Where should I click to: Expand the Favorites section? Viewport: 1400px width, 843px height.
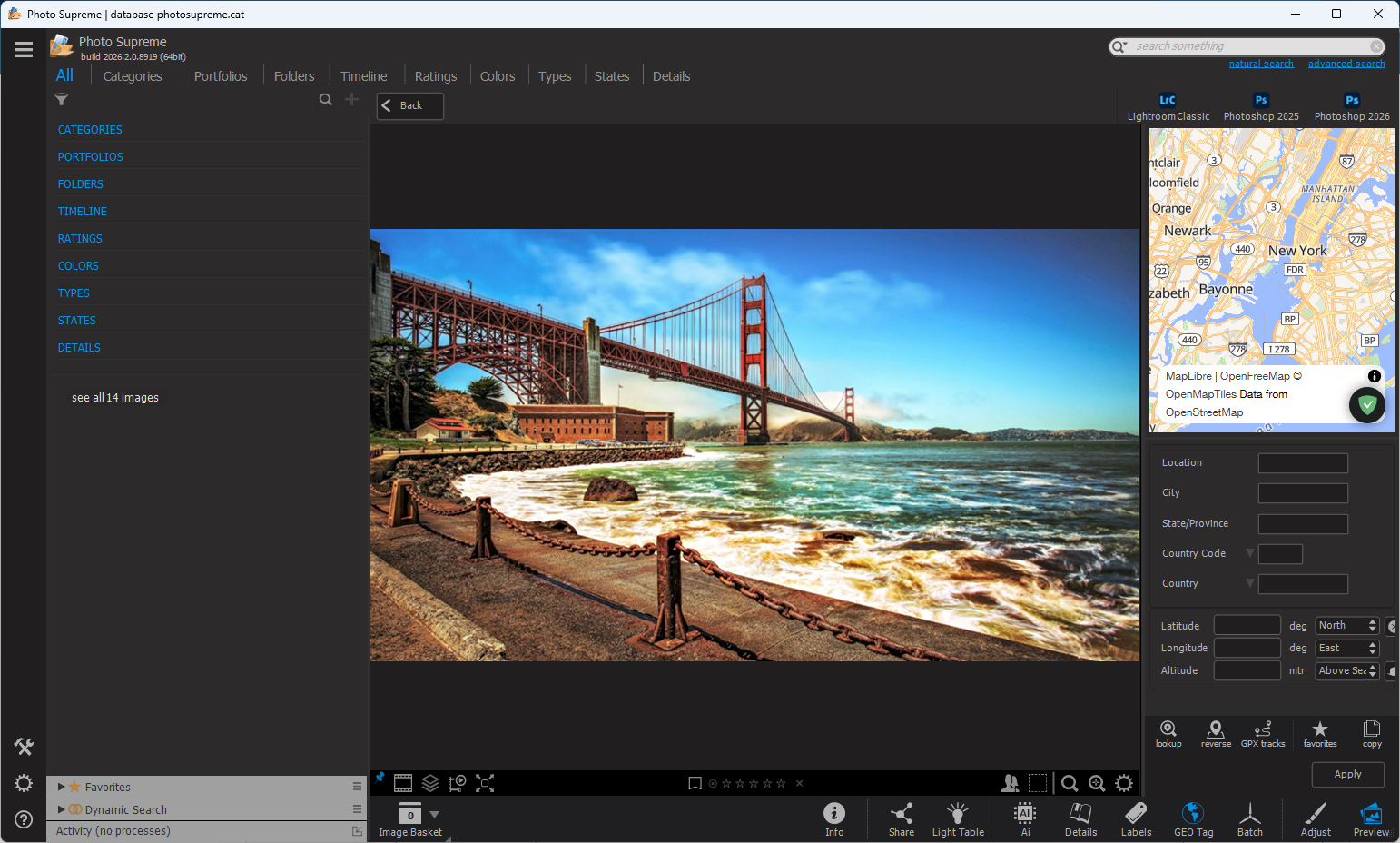(61, 787)
